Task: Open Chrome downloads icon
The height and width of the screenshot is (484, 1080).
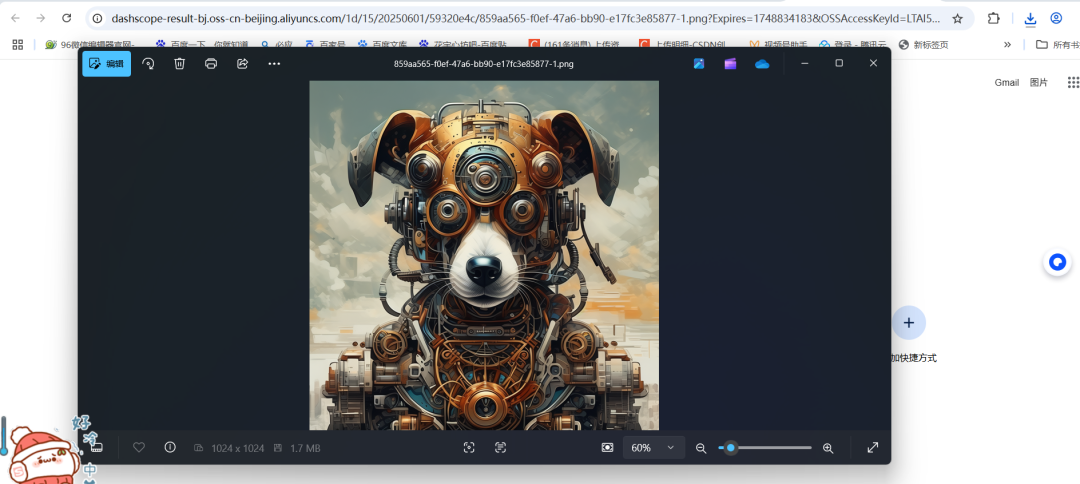Action: point(1030,19)
